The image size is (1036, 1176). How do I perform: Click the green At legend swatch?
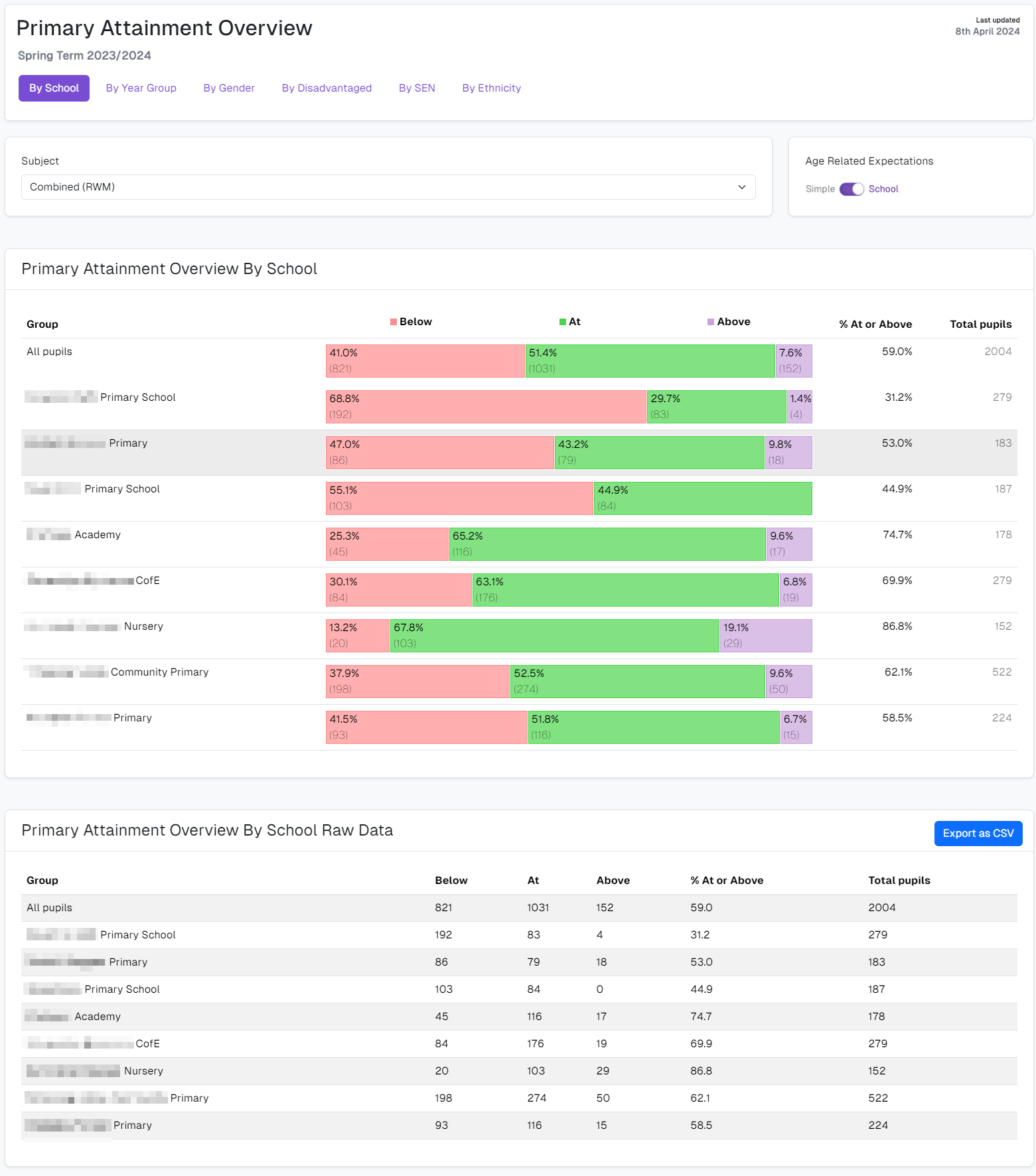(563, 322)
